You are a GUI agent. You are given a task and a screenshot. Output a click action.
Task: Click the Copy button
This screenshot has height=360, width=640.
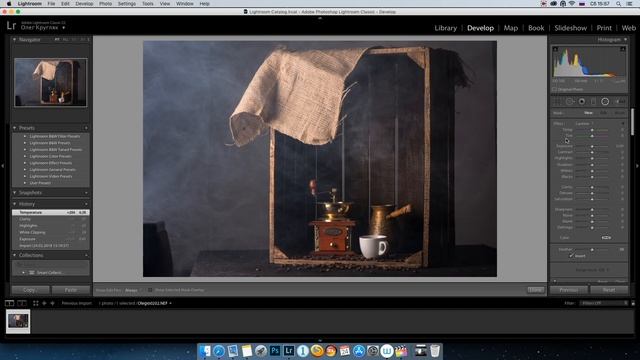click(31, 290)
